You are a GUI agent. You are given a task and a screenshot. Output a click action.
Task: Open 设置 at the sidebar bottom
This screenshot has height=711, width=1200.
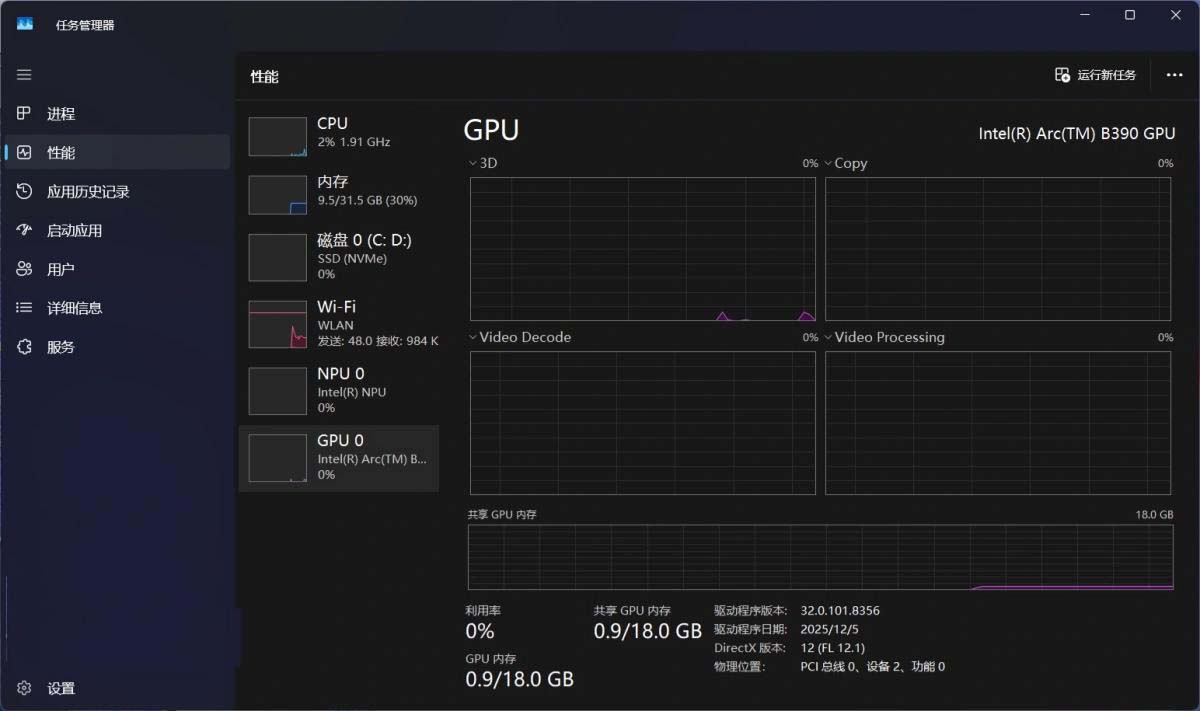[118, 688]
